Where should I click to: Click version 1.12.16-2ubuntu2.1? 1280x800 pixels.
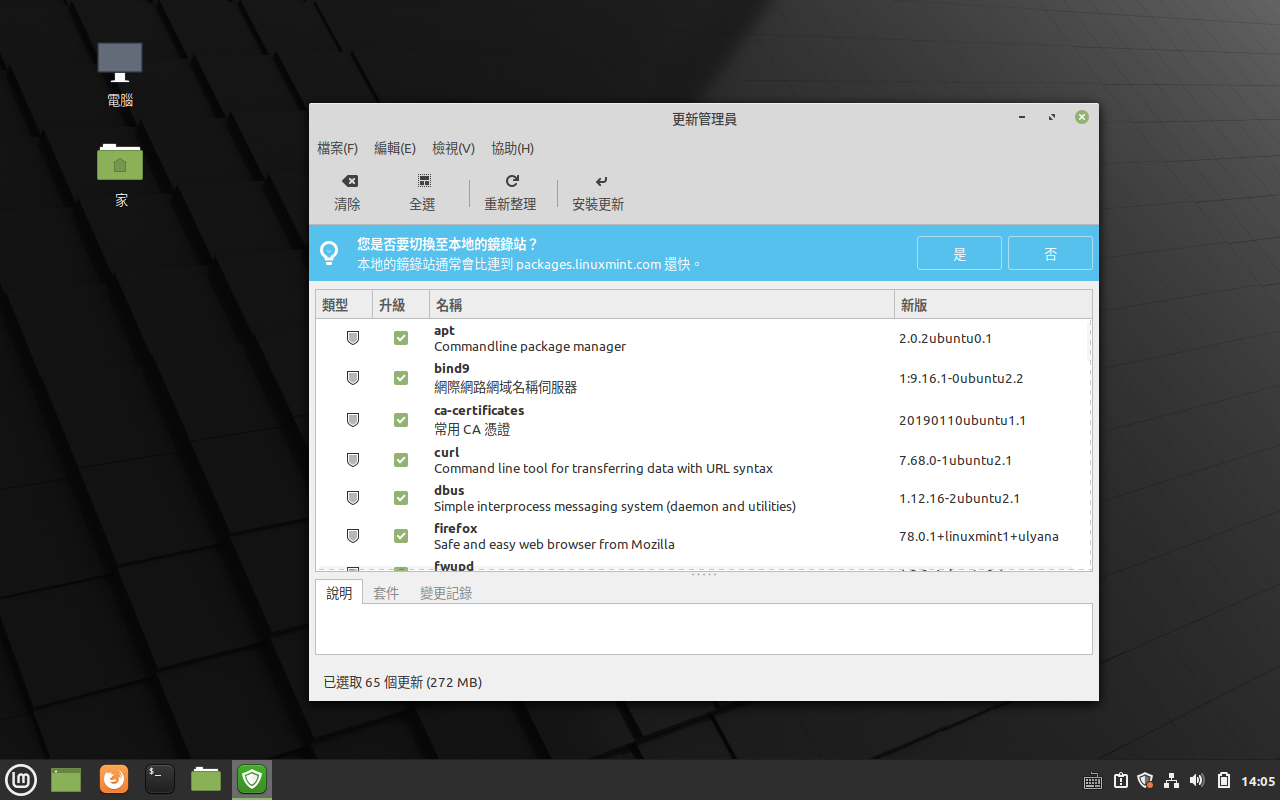coord(959,498)
